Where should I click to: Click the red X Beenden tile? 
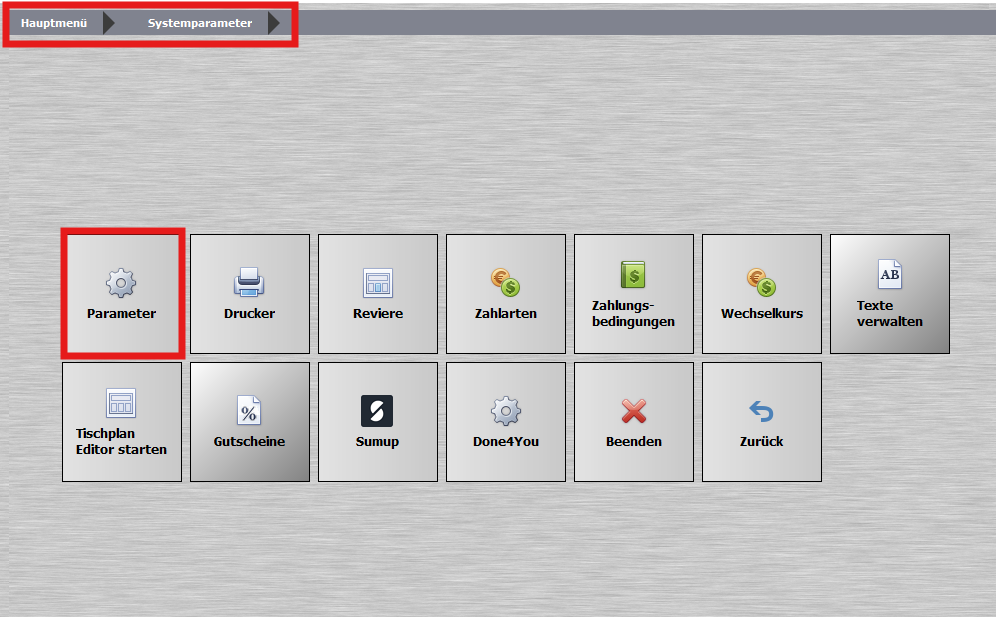(x=634, y=422)
